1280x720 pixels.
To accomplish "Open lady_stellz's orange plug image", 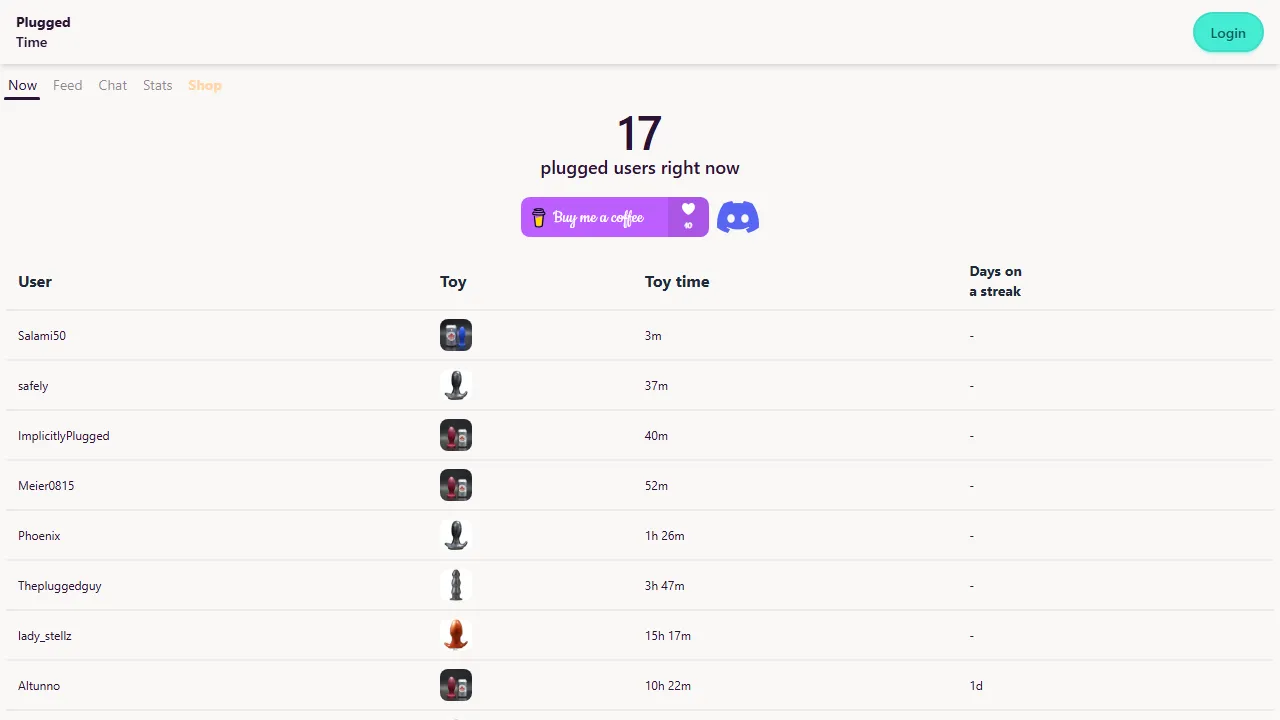I will [x=456, y=635].
